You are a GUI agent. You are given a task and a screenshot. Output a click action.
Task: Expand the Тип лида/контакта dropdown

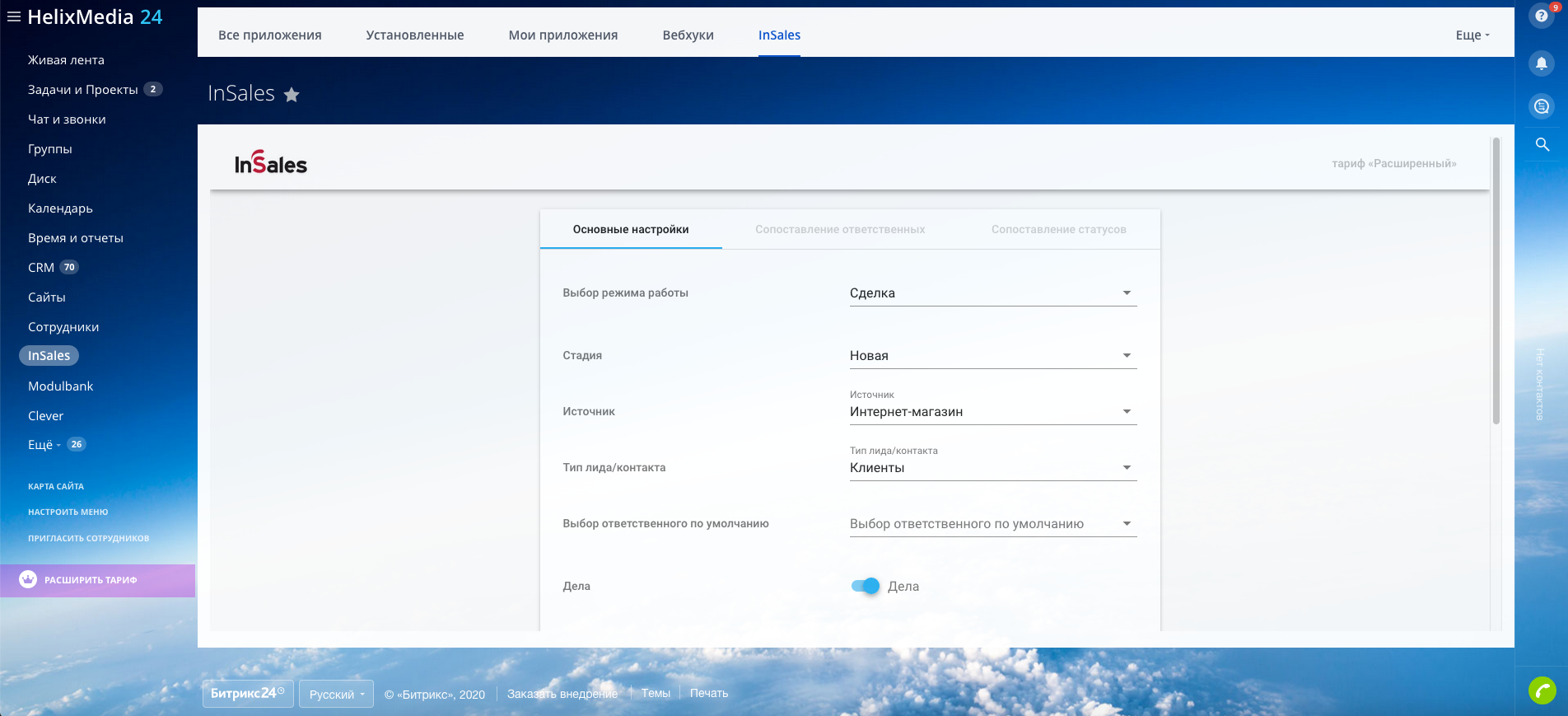(992, 468)
